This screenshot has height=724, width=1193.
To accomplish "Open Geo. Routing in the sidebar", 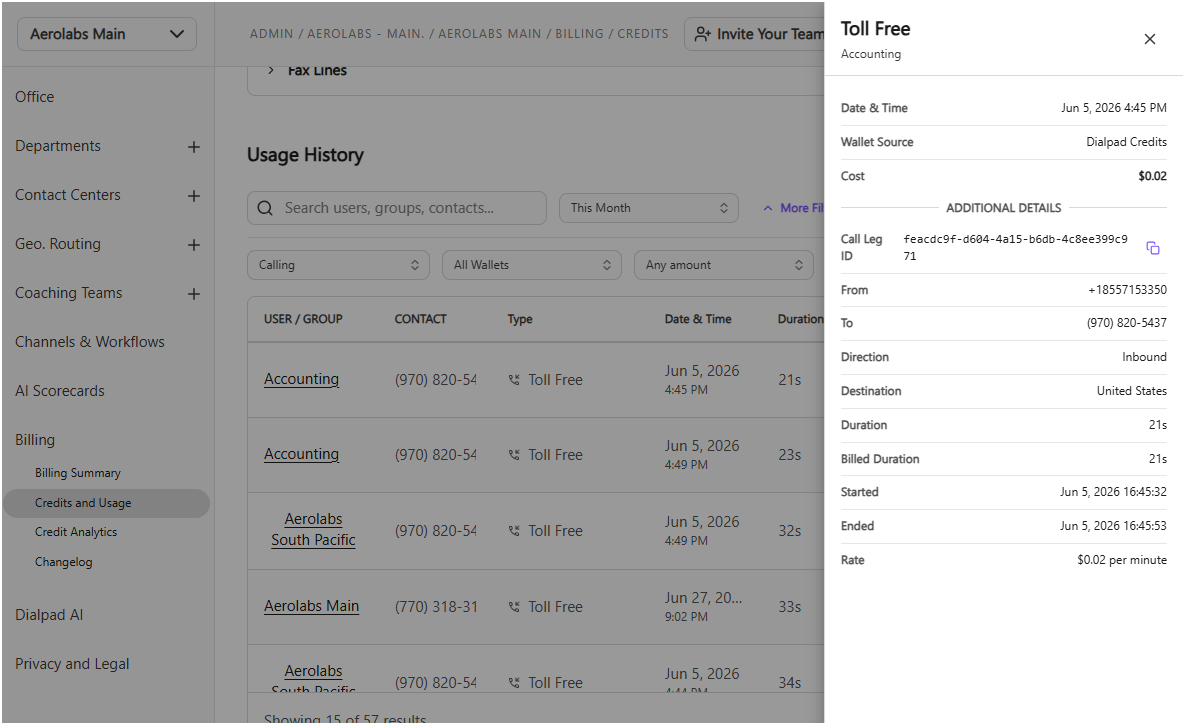I will point(59,246).
